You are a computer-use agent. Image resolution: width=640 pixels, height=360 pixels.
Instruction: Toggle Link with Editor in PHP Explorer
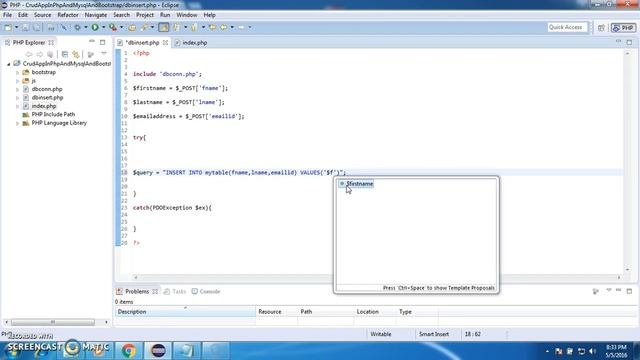(76, 54)
